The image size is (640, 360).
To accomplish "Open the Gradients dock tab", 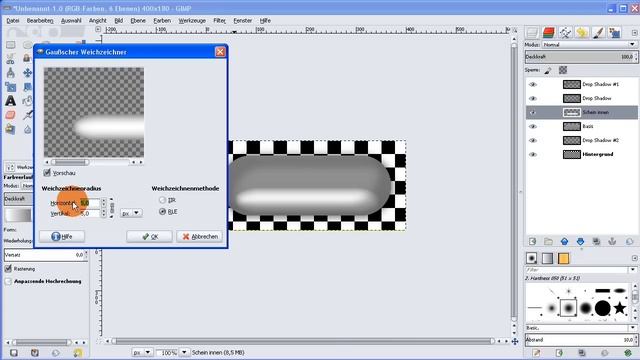I will click(547, 258).
